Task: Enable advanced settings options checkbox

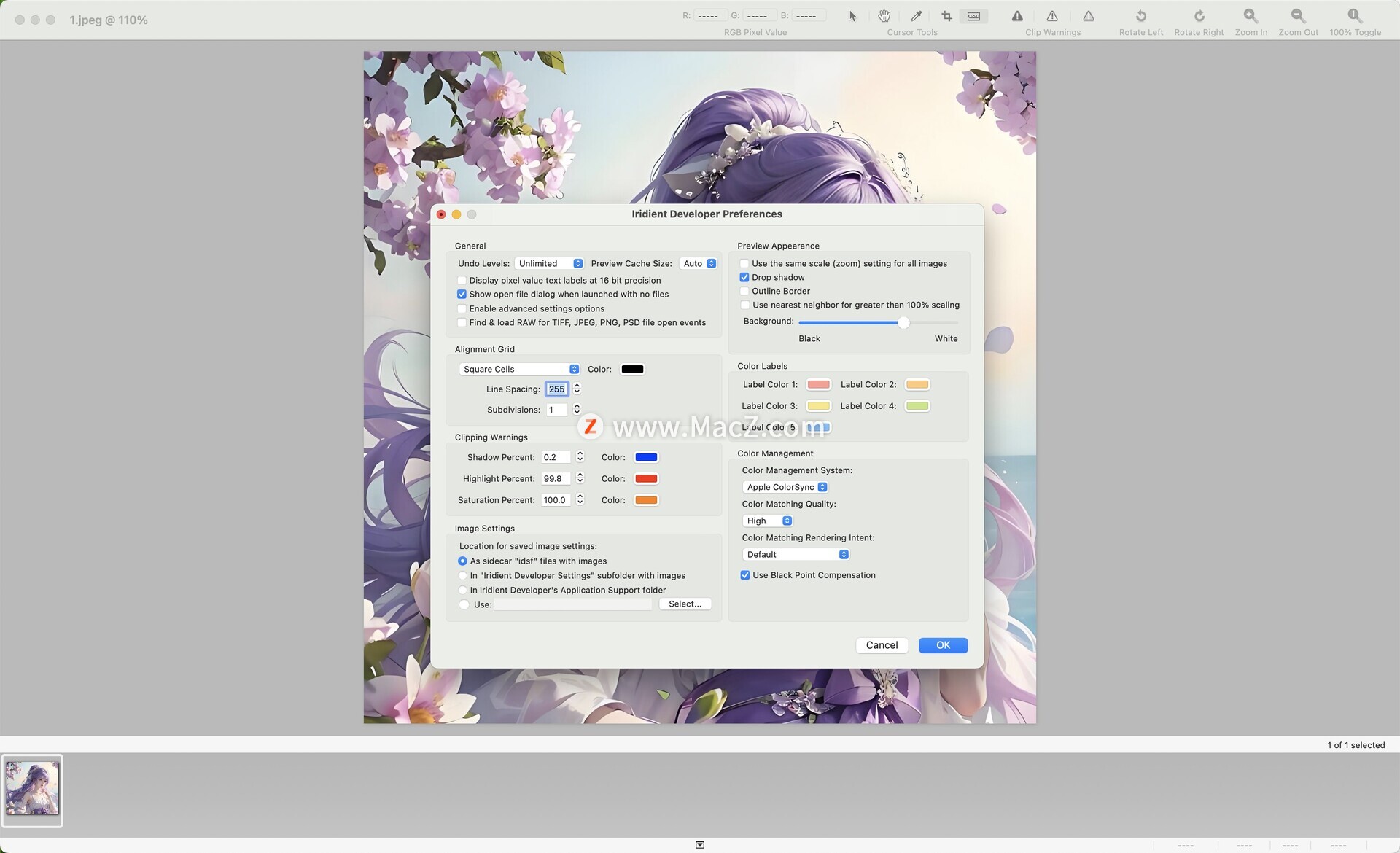Action: (x=462, y=309)
